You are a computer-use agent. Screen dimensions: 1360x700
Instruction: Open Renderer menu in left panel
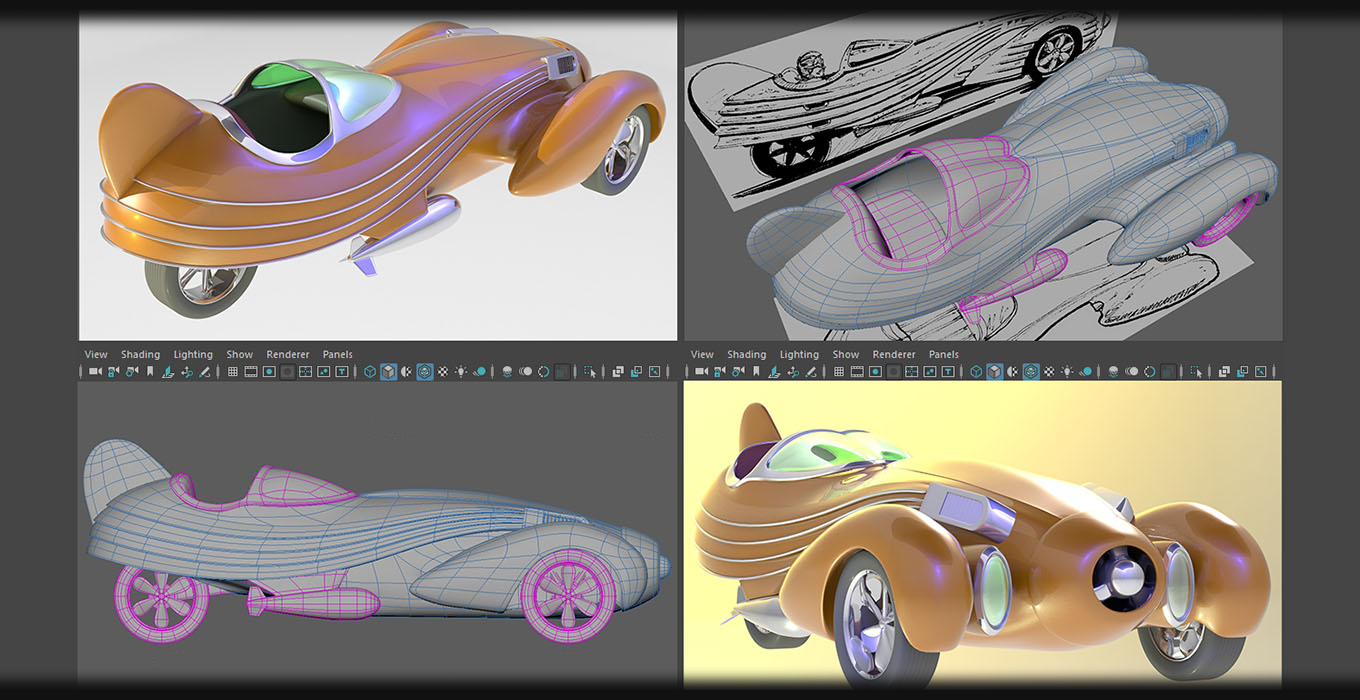pyautogui.click(x=288, y=354)
